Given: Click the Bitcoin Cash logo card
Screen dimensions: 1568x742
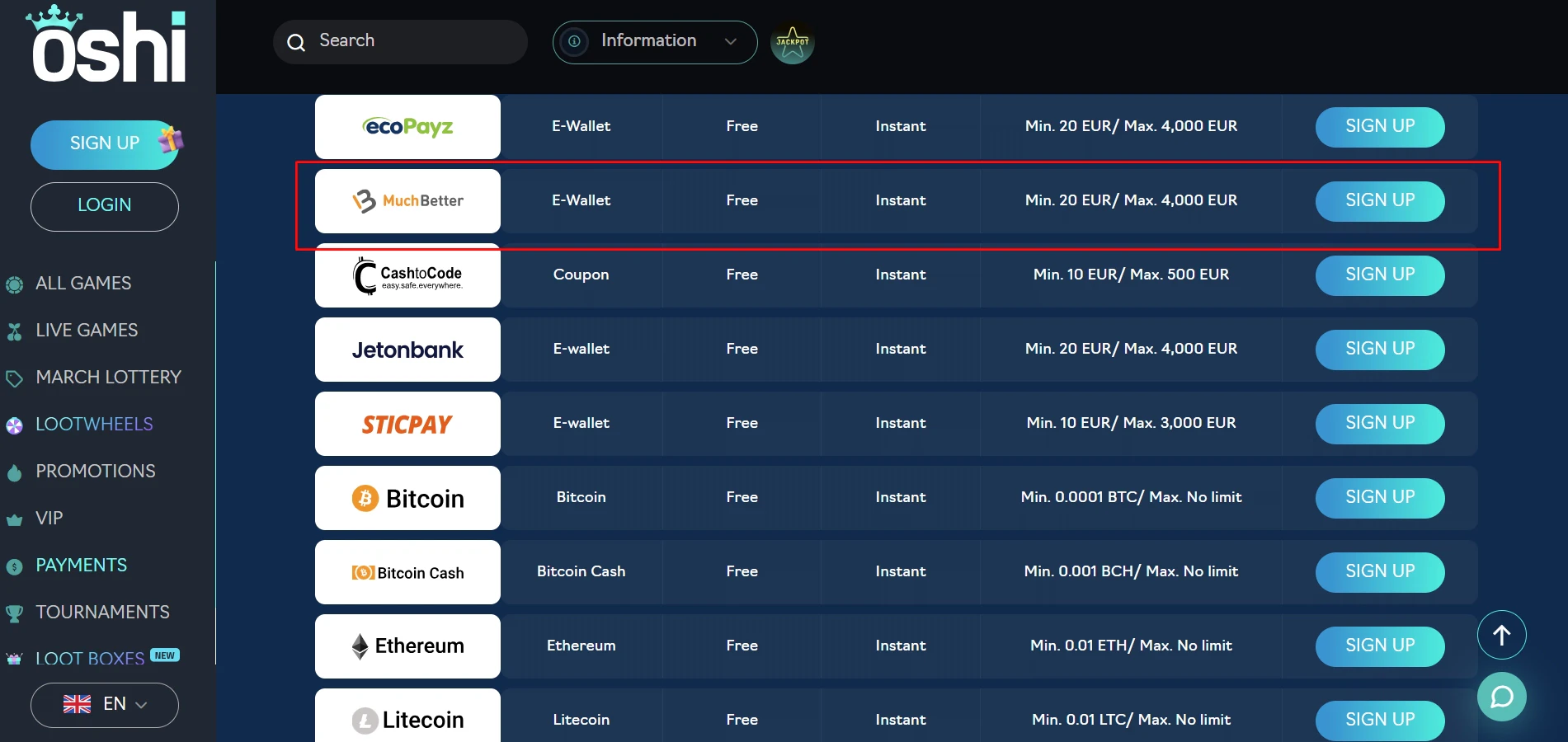Looking at the screenshot, I should (x=407, y=572).
